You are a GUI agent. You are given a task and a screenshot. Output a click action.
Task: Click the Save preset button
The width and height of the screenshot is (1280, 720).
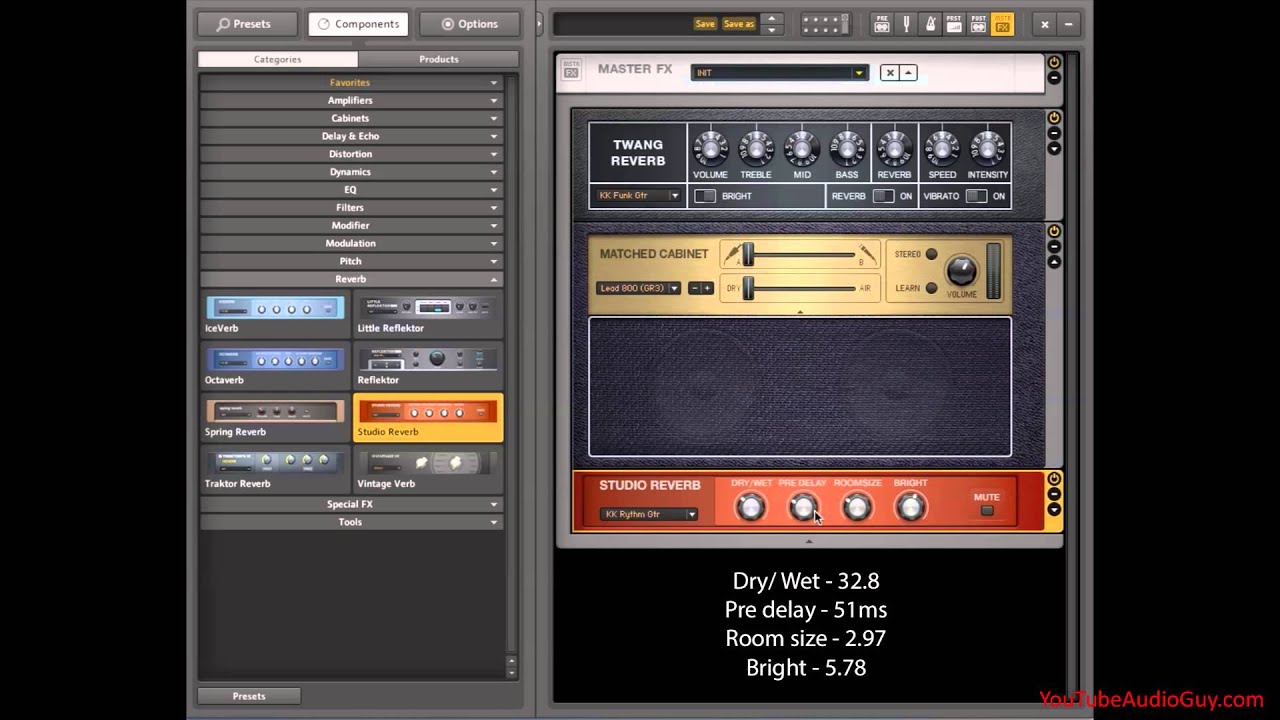(x=705, y=24)
